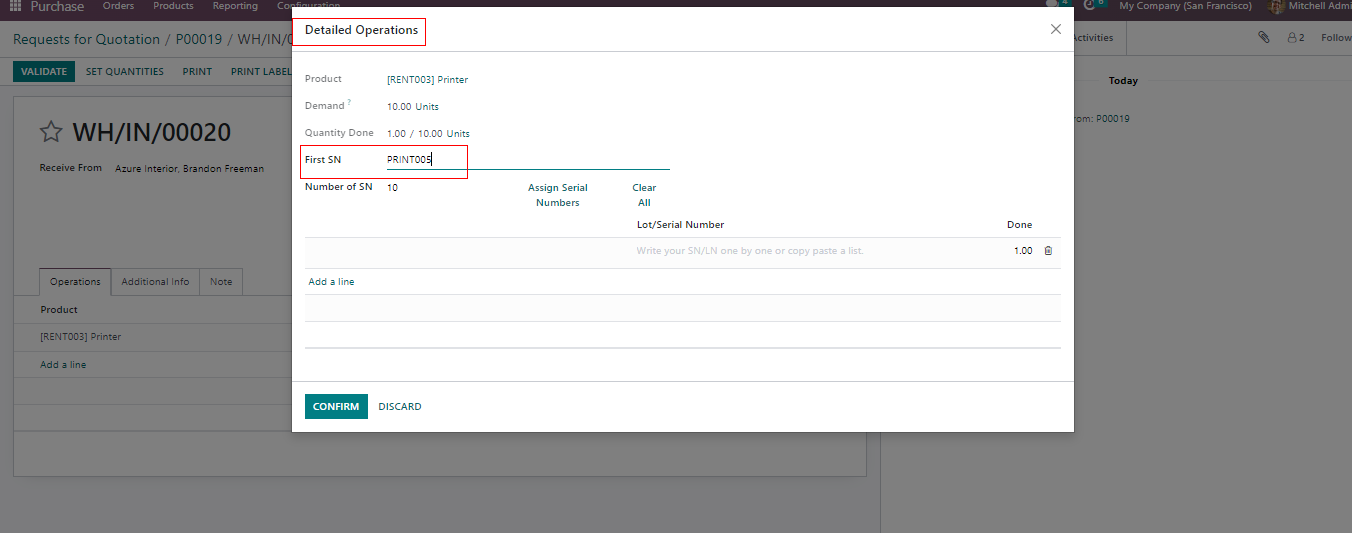Click the Discard button
The height and width of the screenshot is (533, 1352).
pyautogui.click(x=399, y=407)
